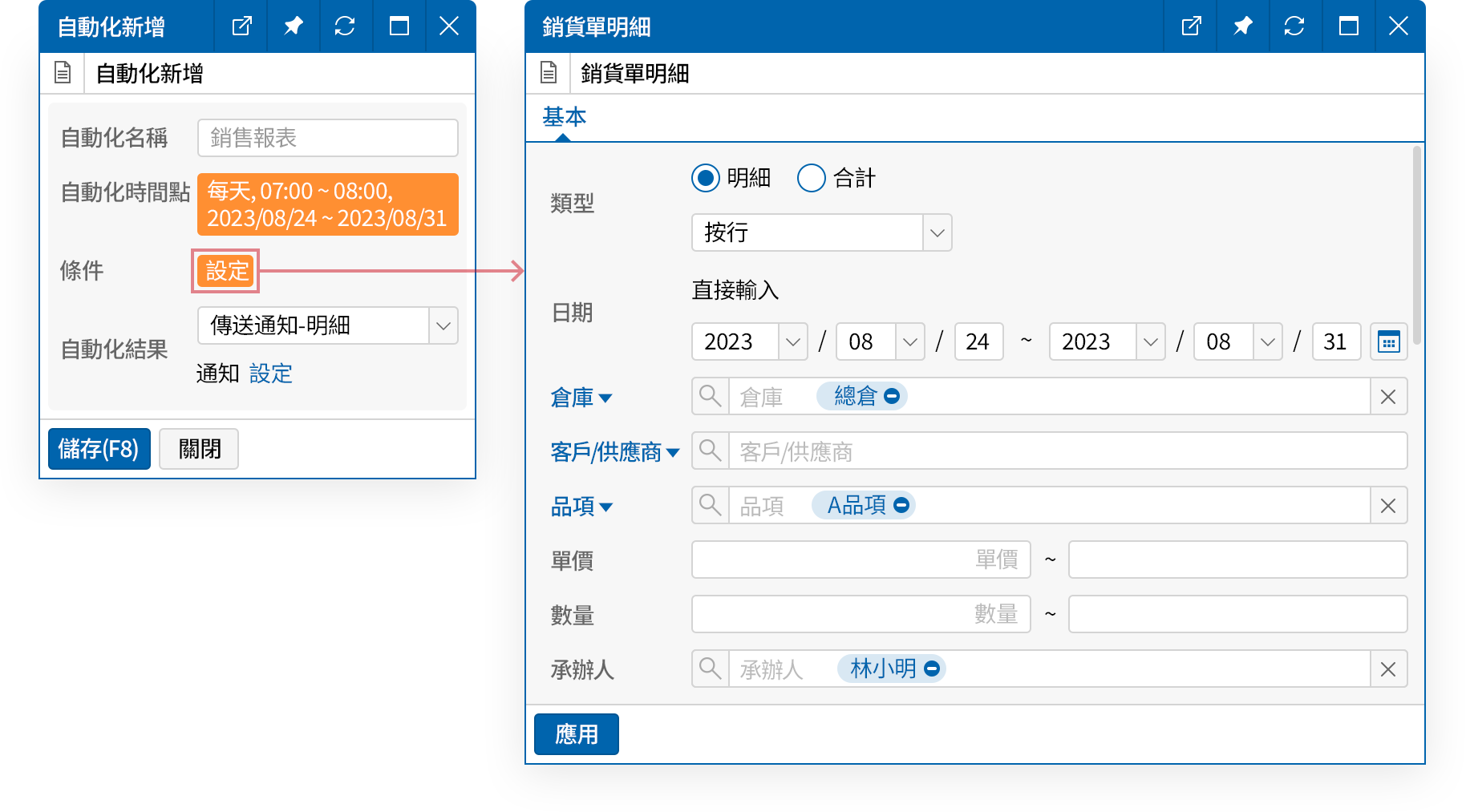Select the 合計 radio option

tap(812, 178)
